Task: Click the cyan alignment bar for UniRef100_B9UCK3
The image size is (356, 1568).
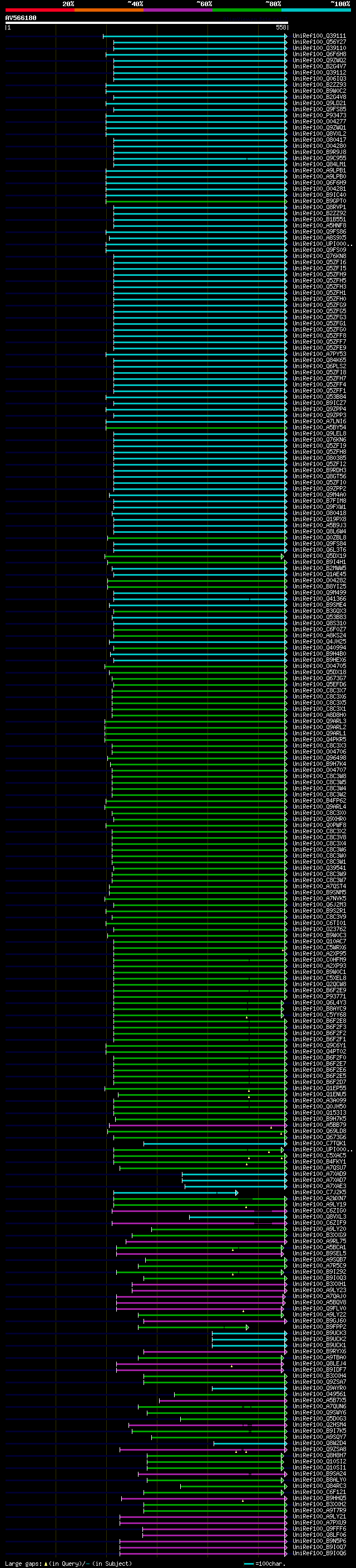Action: coord(249,1333)
